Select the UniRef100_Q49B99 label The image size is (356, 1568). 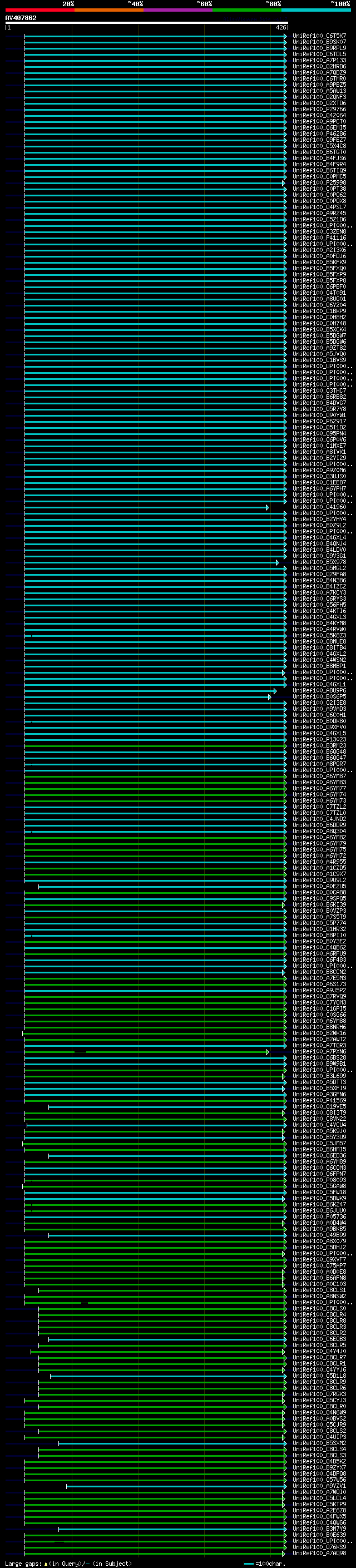coord(319,1235)
